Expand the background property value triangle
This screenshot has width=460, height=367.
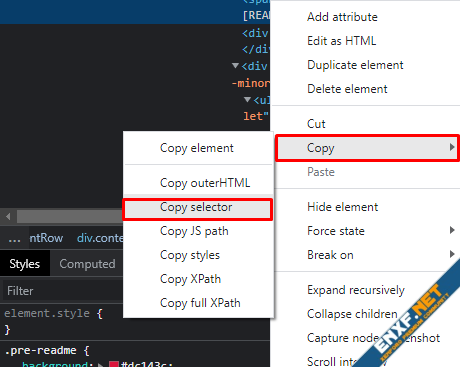[100, 364]
